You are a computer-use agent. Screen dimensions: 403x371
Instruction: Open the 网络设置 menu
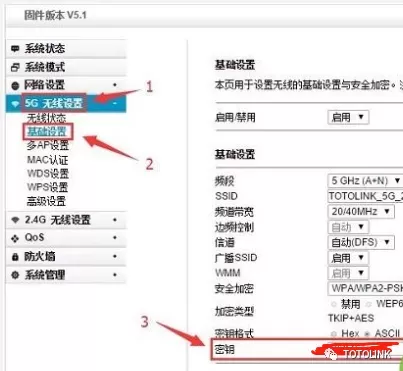66,85
